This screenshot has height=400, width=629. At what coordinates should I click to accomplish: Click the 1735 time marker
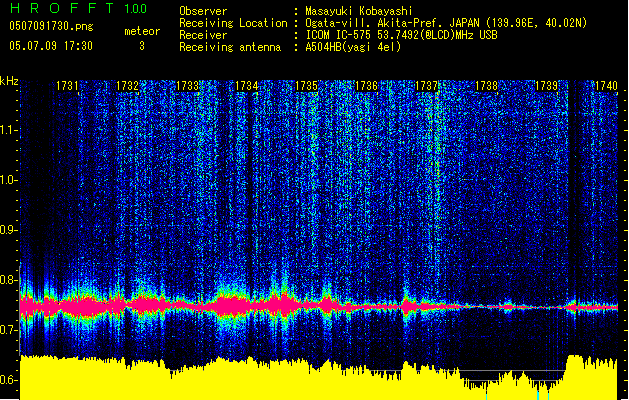pyautogui.click(x=306, y=86)
